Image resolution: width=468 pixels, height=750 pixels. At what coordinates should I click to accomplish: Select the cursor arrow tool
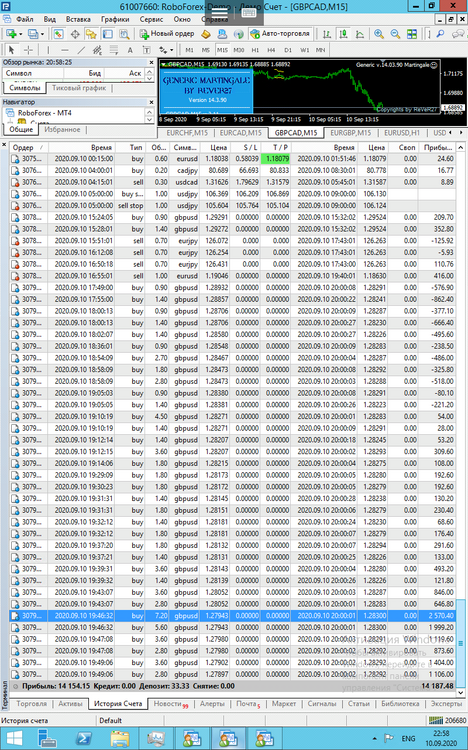[12, 50]
